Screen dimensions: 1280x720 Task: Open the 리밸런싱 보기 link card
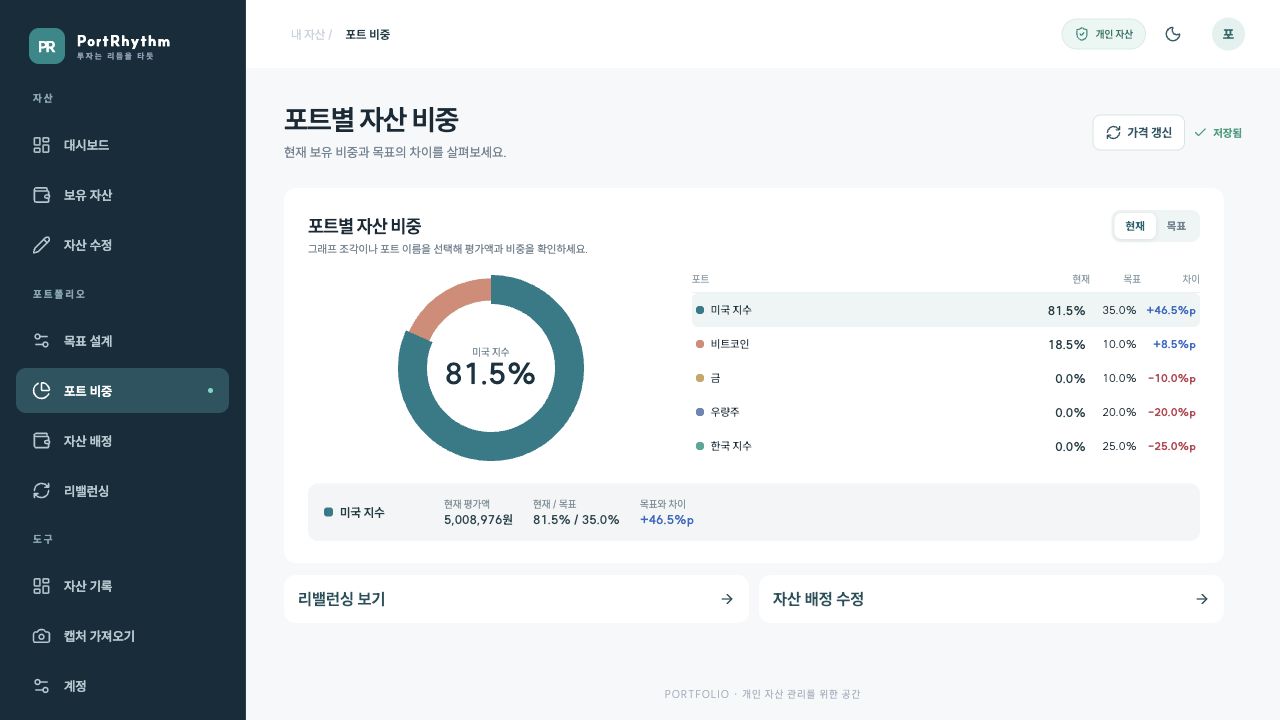tap(516, 599)
